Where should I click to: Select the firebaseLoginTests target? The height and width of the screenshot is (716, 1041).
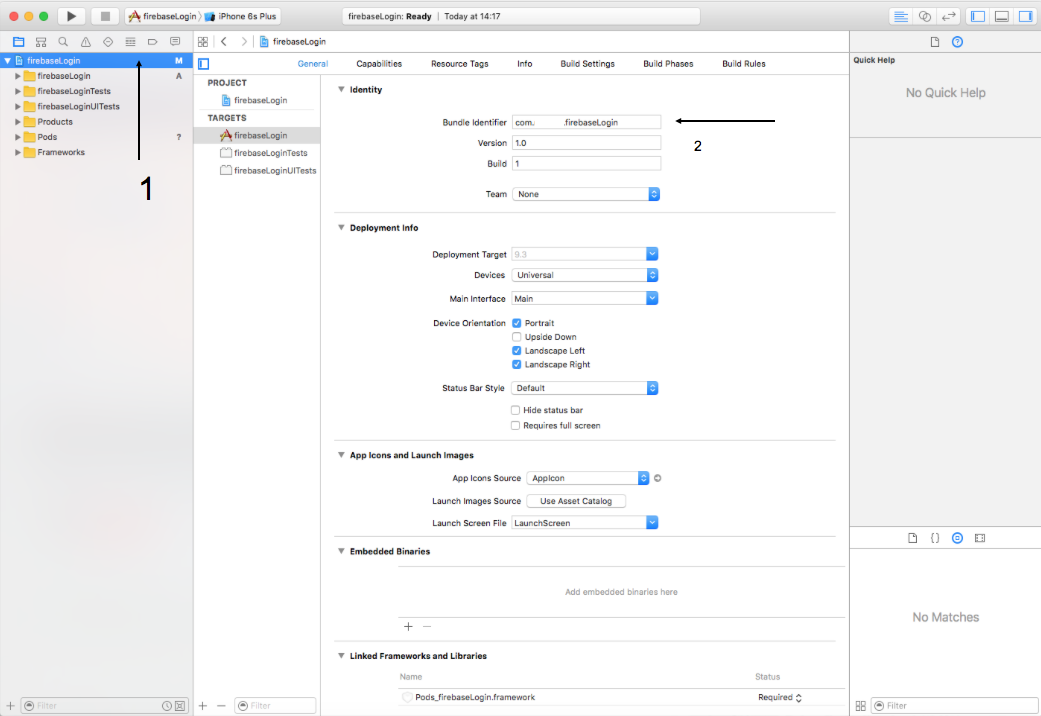[x=258, y=153]
